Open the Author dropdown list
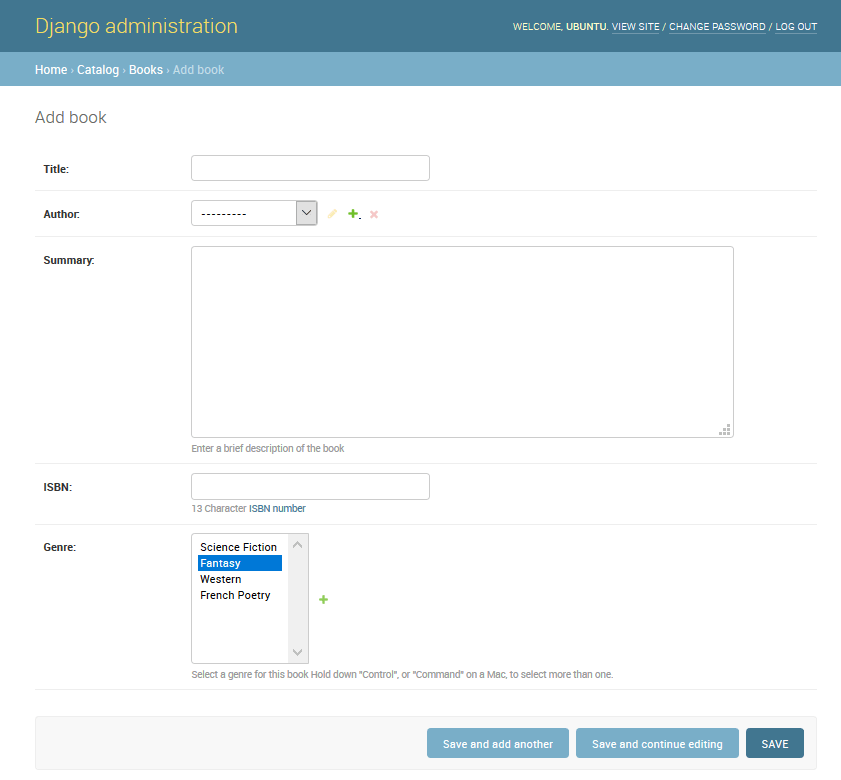841x780 pixels. (306, 212)
